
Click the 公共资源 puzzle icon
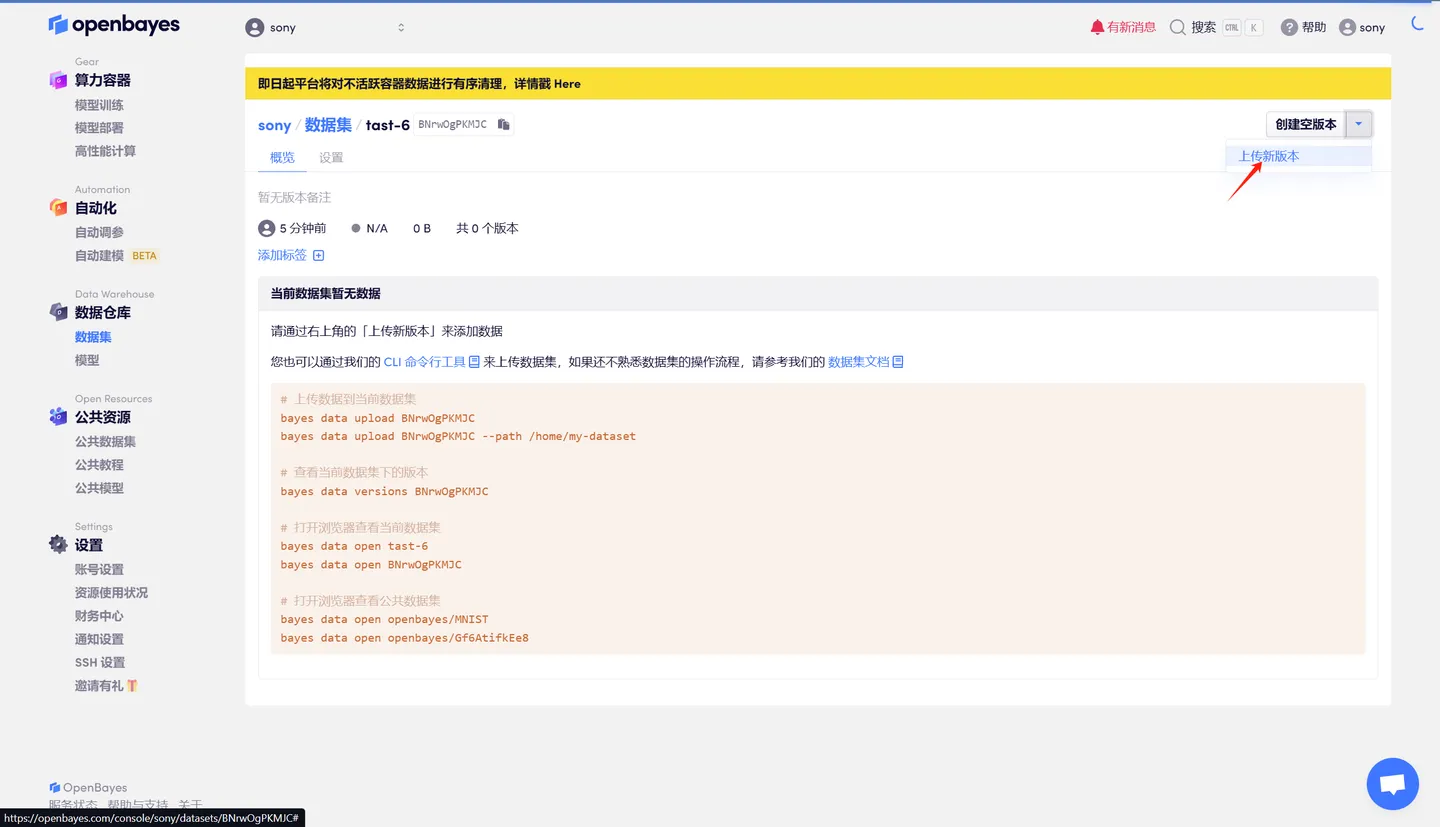[58, 416]
